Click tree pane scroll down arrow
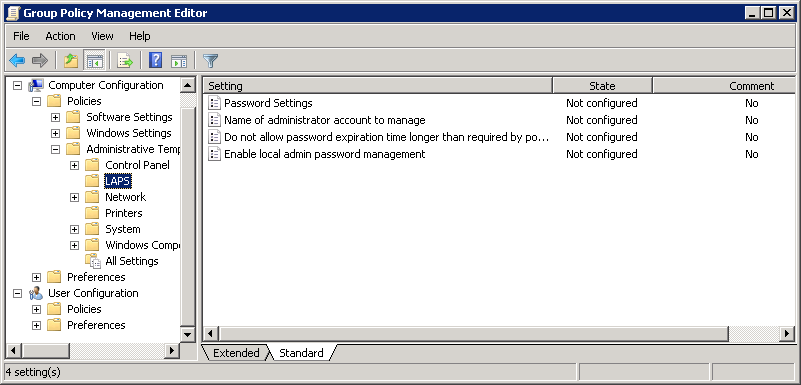Image resolution: width=801 pixels, height=385 pixels. click(188, 335)
